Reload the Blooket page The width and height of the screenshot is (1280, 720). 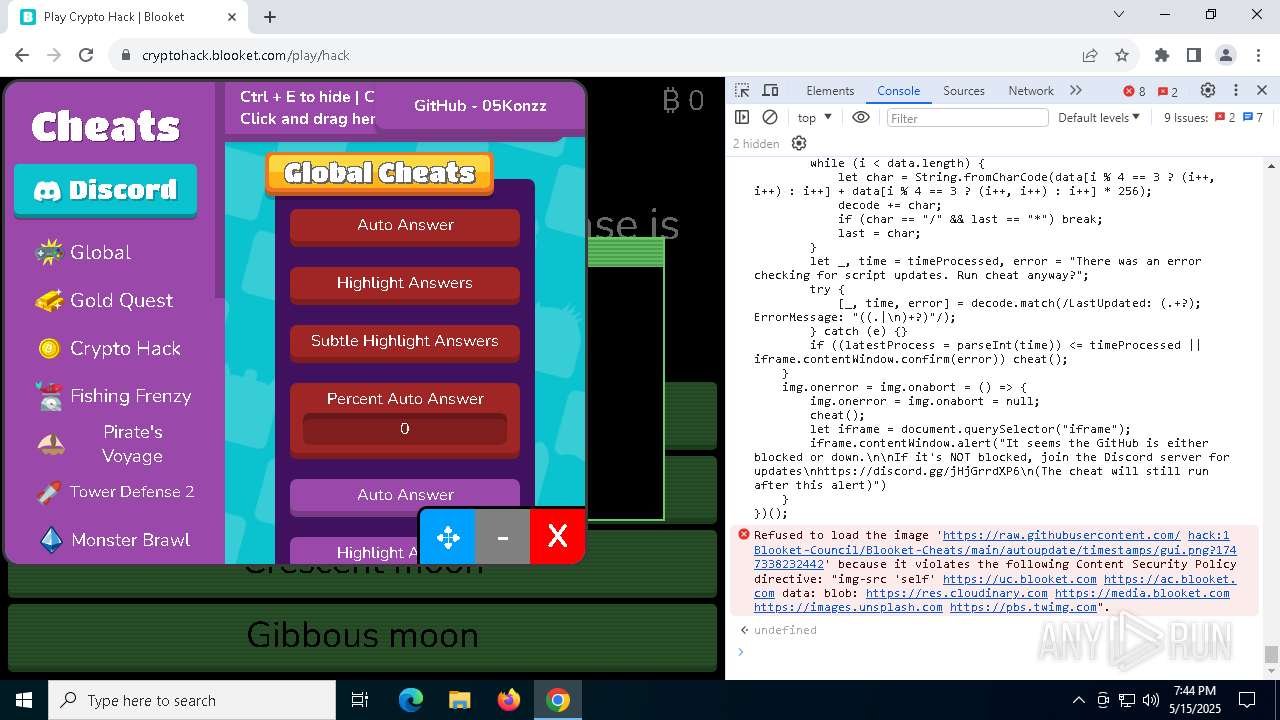(x=86, y=55)
